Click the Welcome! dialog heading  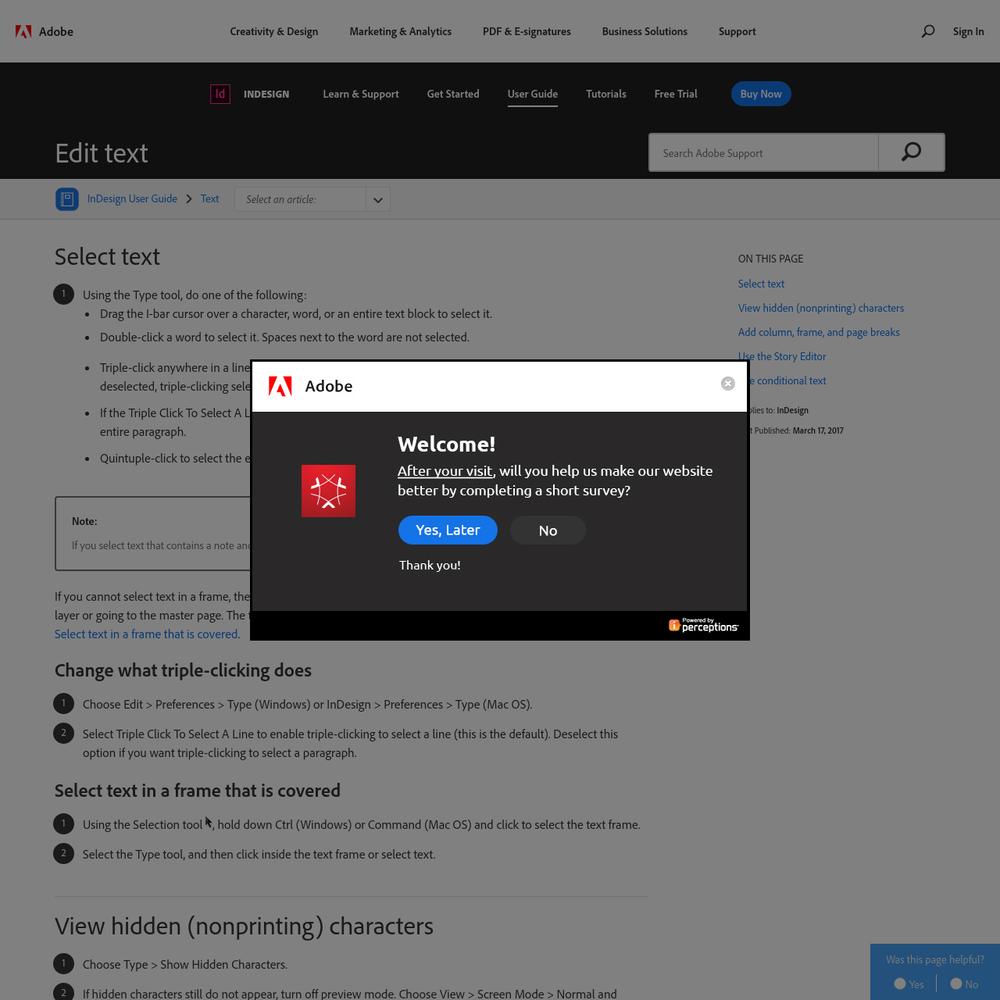(x=446, y=444)
